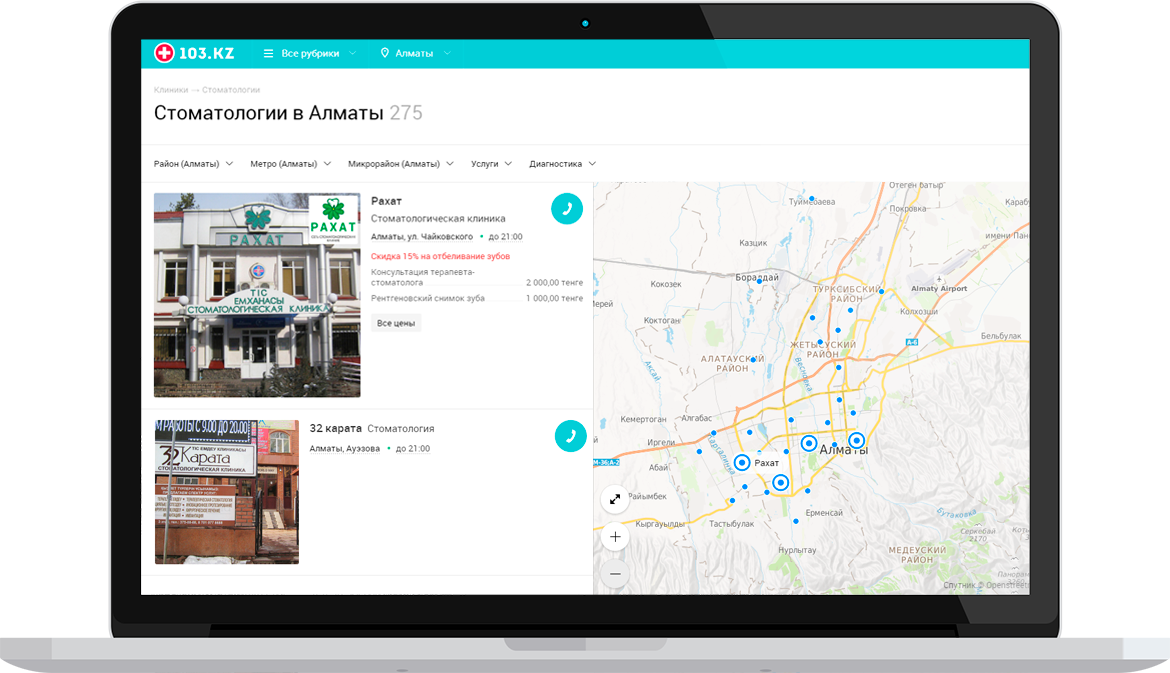Select the ring marker above Алматы label
The width and height of the screenshot is (1170, 673).
857,440
